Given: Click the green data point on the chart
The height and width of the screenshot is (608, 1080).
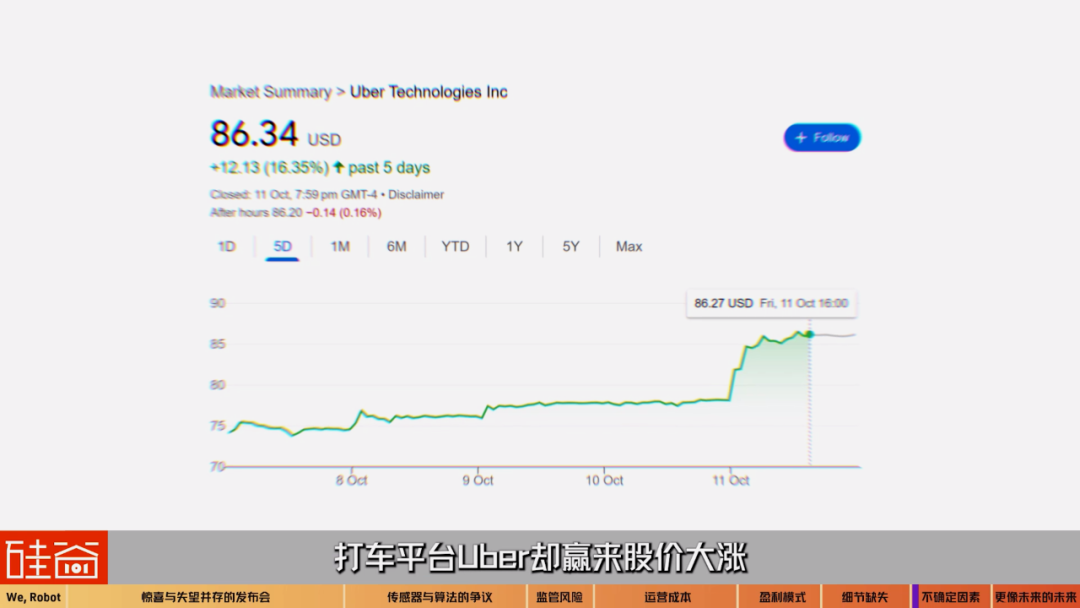Looking at the screenshot, I should tap(810, 334).
